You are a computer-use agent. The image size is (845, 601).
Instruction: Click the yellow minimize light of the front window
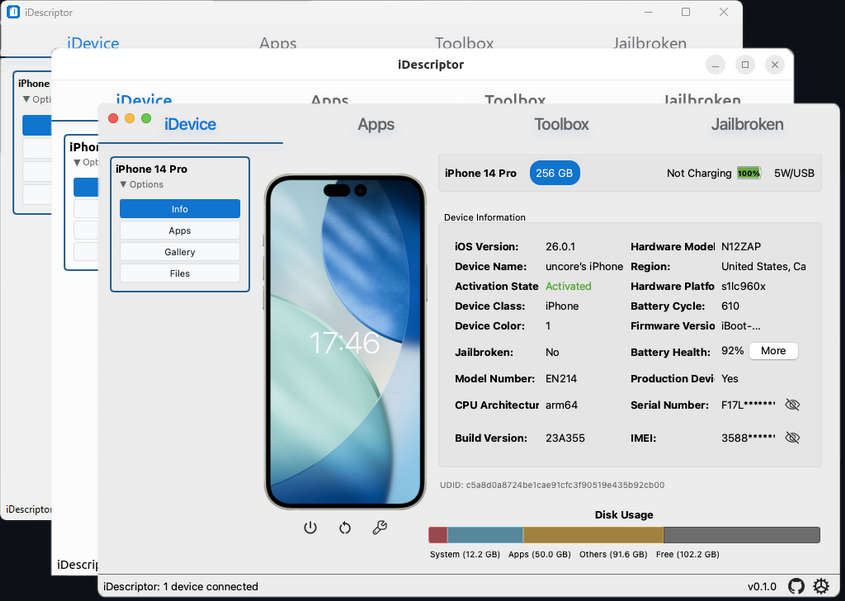point(130,119)
